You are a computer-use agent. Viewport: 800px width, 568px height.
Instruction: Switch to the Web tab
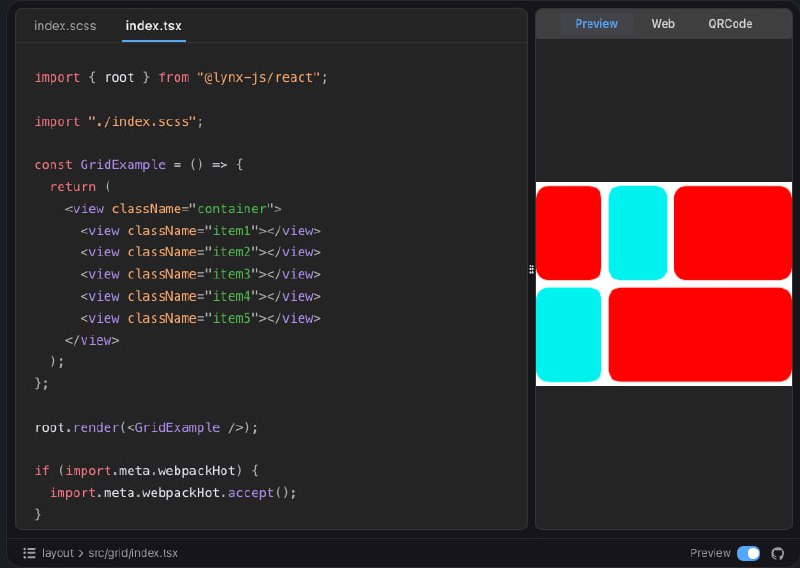(663, 23)
